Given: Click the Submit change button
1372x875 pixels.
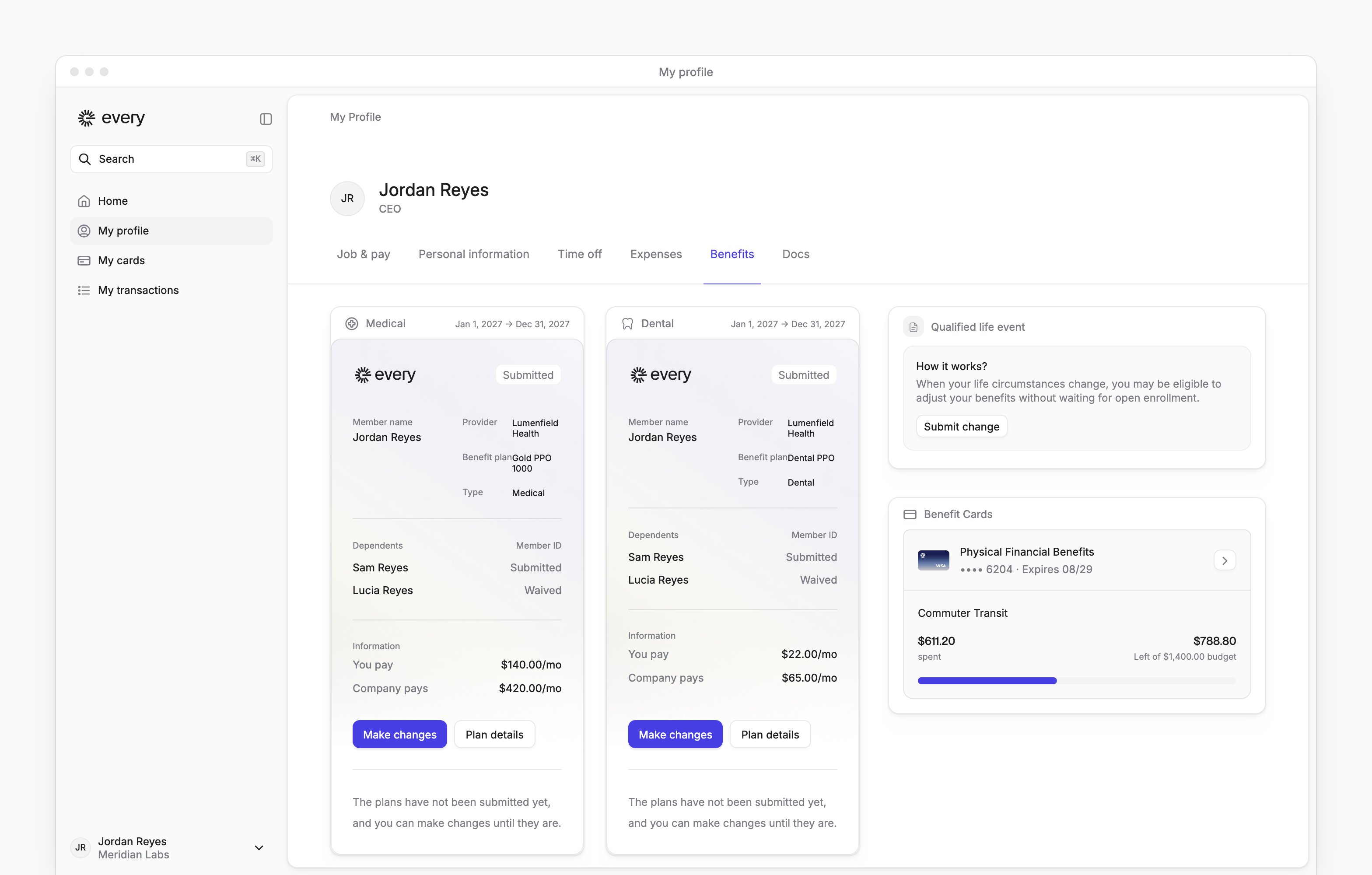Looking at the screenshot, I should pos(961,427).
